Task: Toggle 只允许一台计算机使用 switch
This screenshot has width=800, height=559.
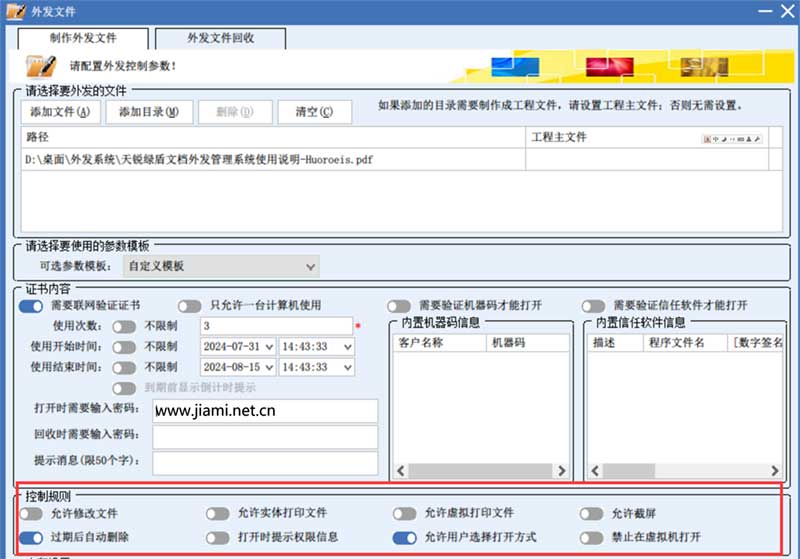Action: point(190,306)
